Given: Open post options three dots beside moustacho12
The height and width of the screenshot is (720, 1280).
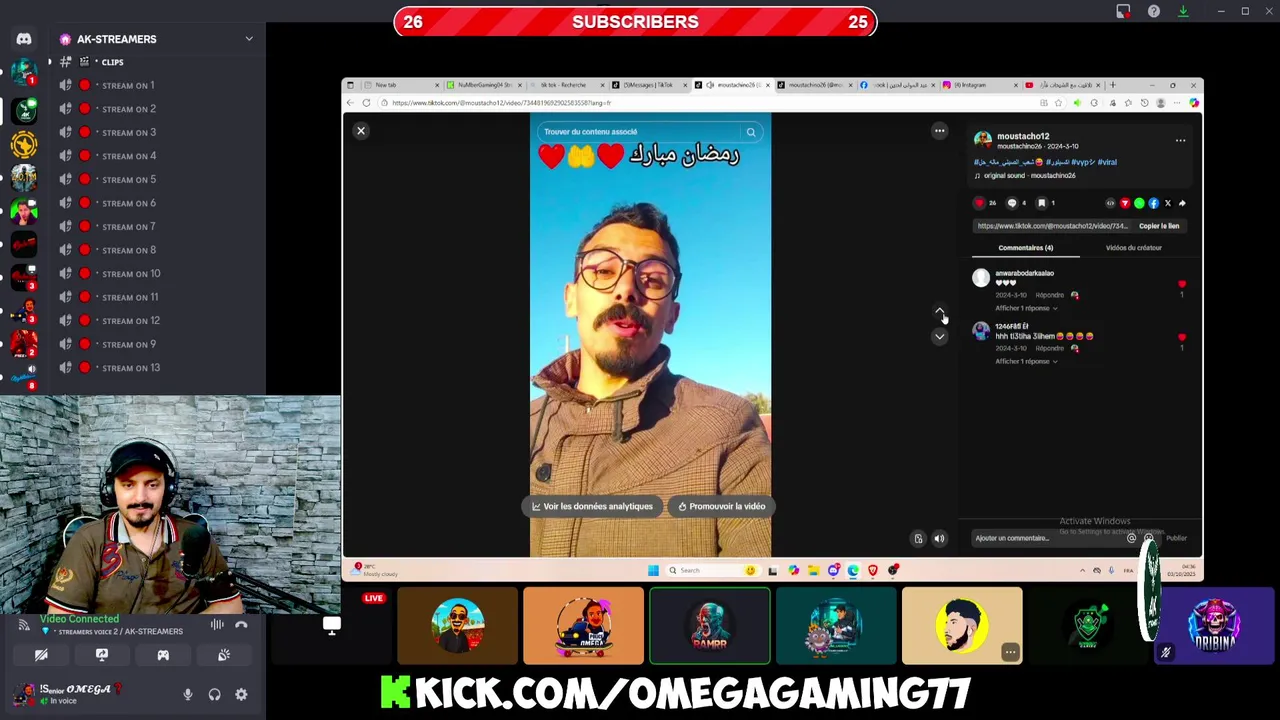Looking at the screenshot, I should click(x=1180, y=141).
